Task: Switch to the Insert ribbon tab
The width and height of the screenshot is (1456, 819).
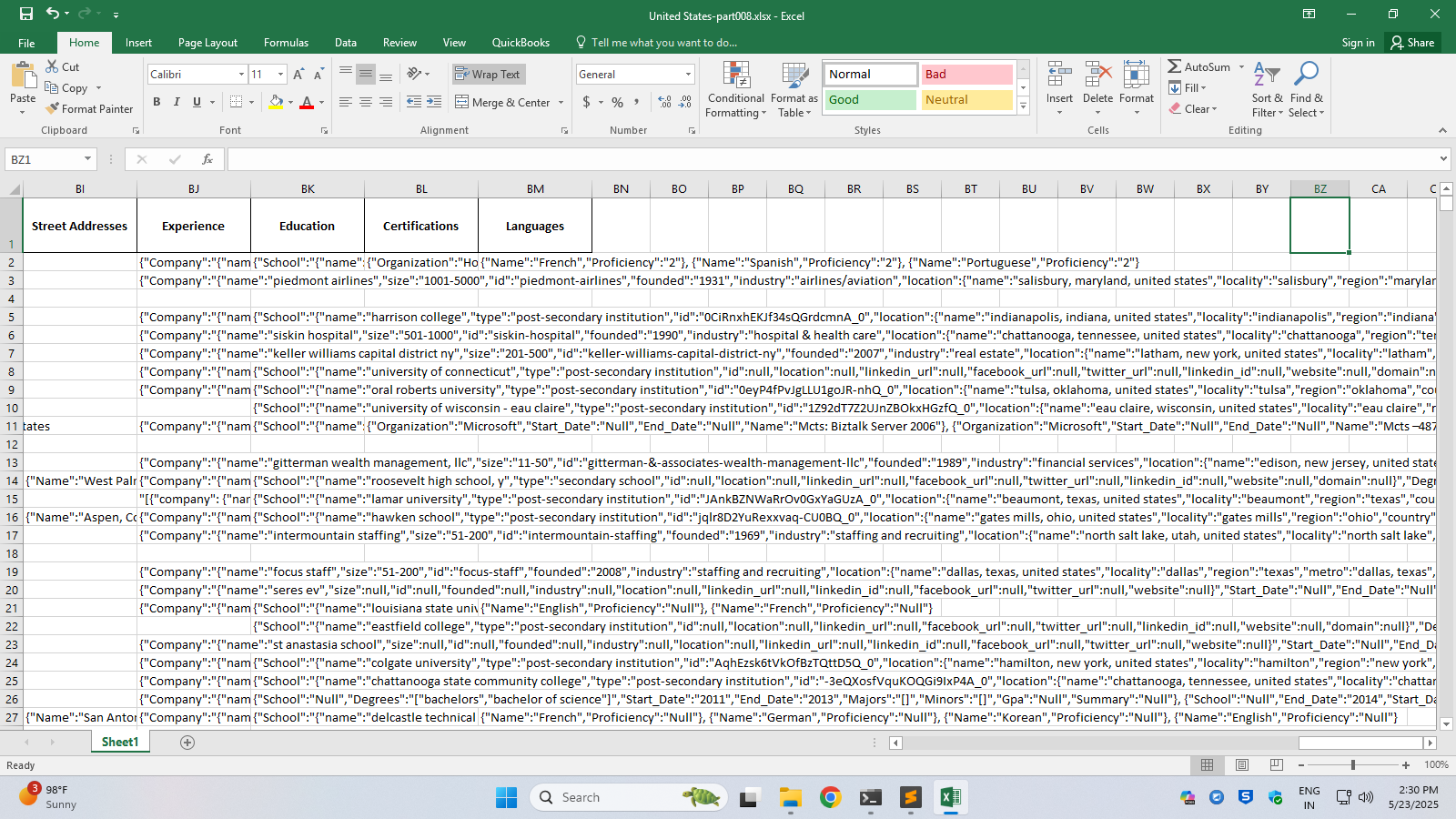Action: 138,43
